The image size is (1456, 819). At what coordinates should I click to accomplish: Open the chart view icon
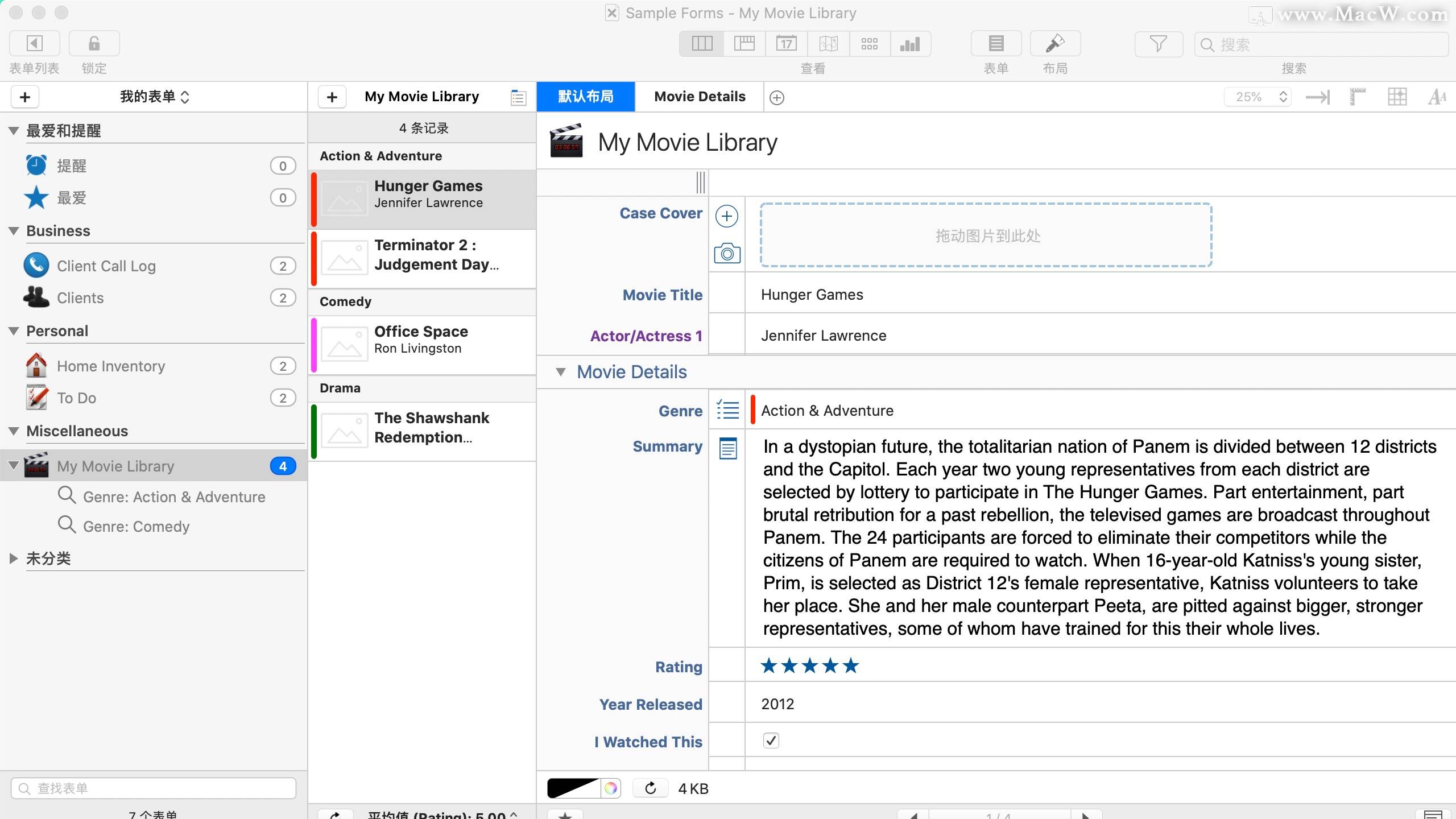click(x=910, y=44)
